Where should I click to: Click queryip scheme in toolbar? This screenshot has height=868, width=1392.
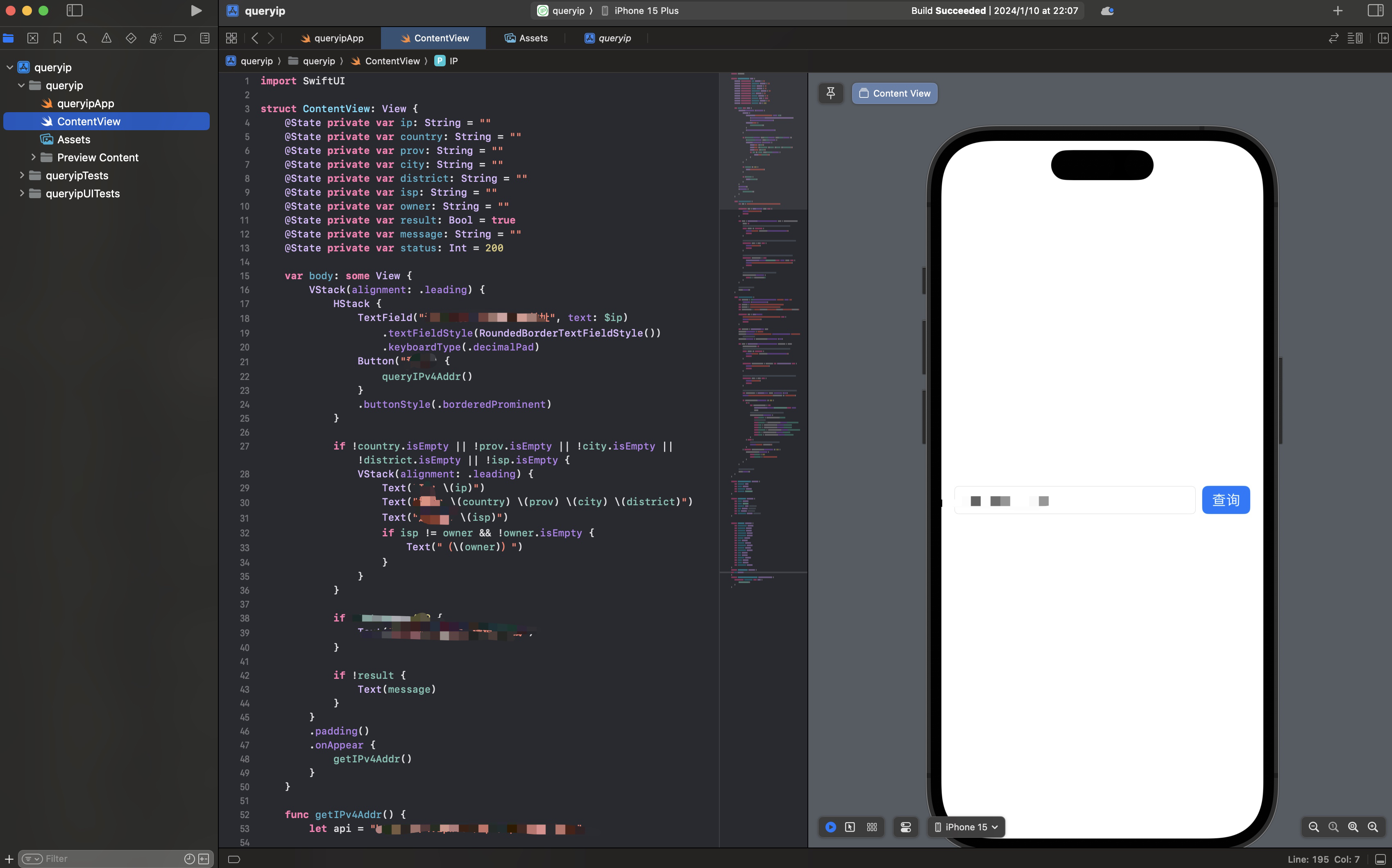(x=561, y=10)
